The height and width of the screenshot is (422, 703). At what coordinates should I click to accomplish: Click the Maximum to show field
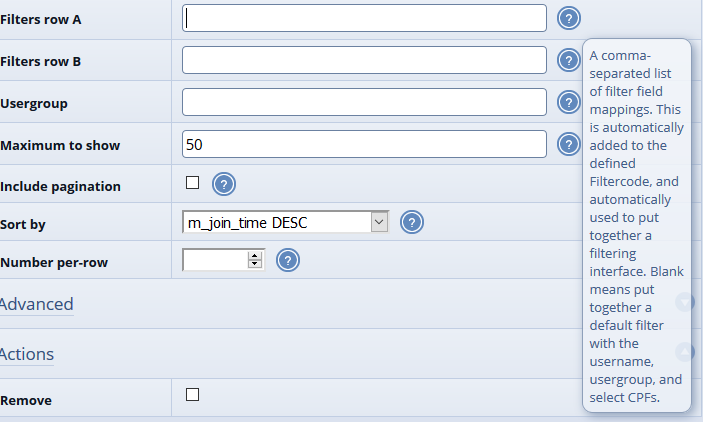coord(364,144)
